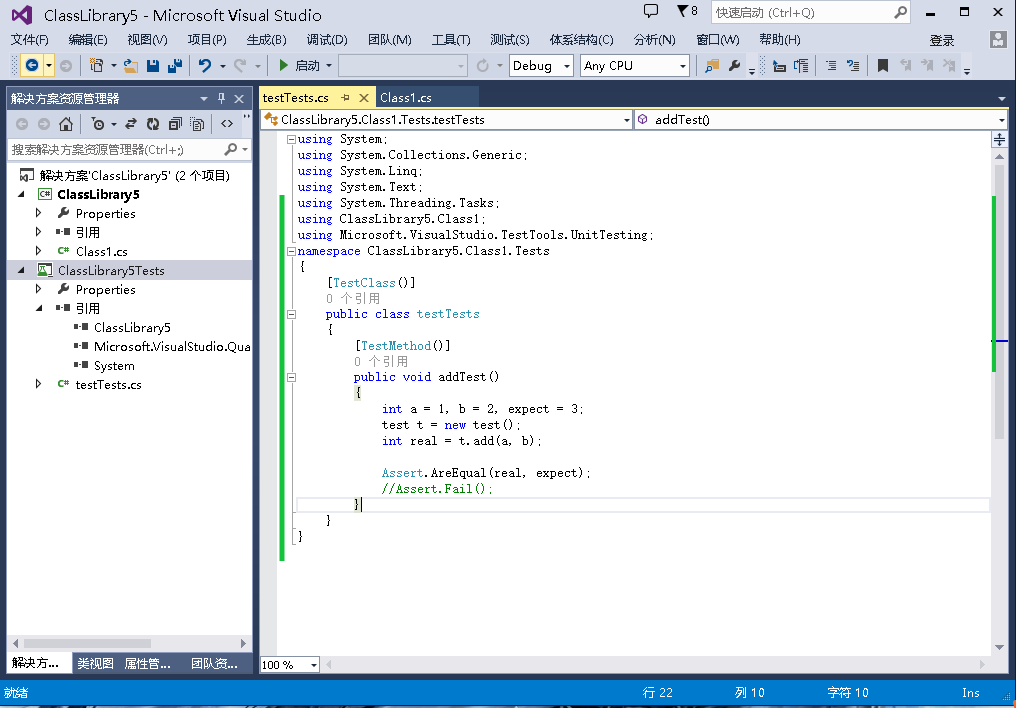Click the view code angle brackets icon

click(227, 124)
